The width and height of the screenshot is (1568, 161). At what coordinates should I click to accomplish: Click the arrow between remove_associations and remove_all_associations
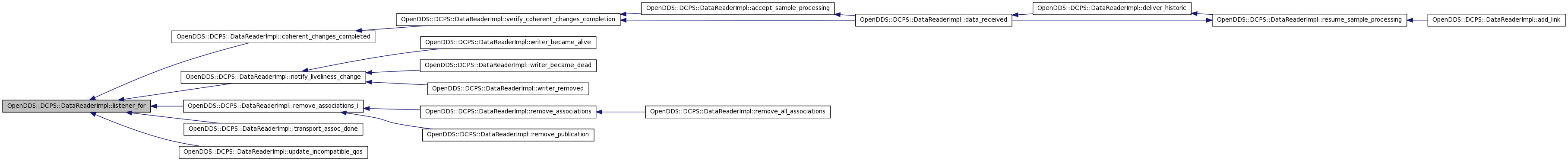[620, 112]
